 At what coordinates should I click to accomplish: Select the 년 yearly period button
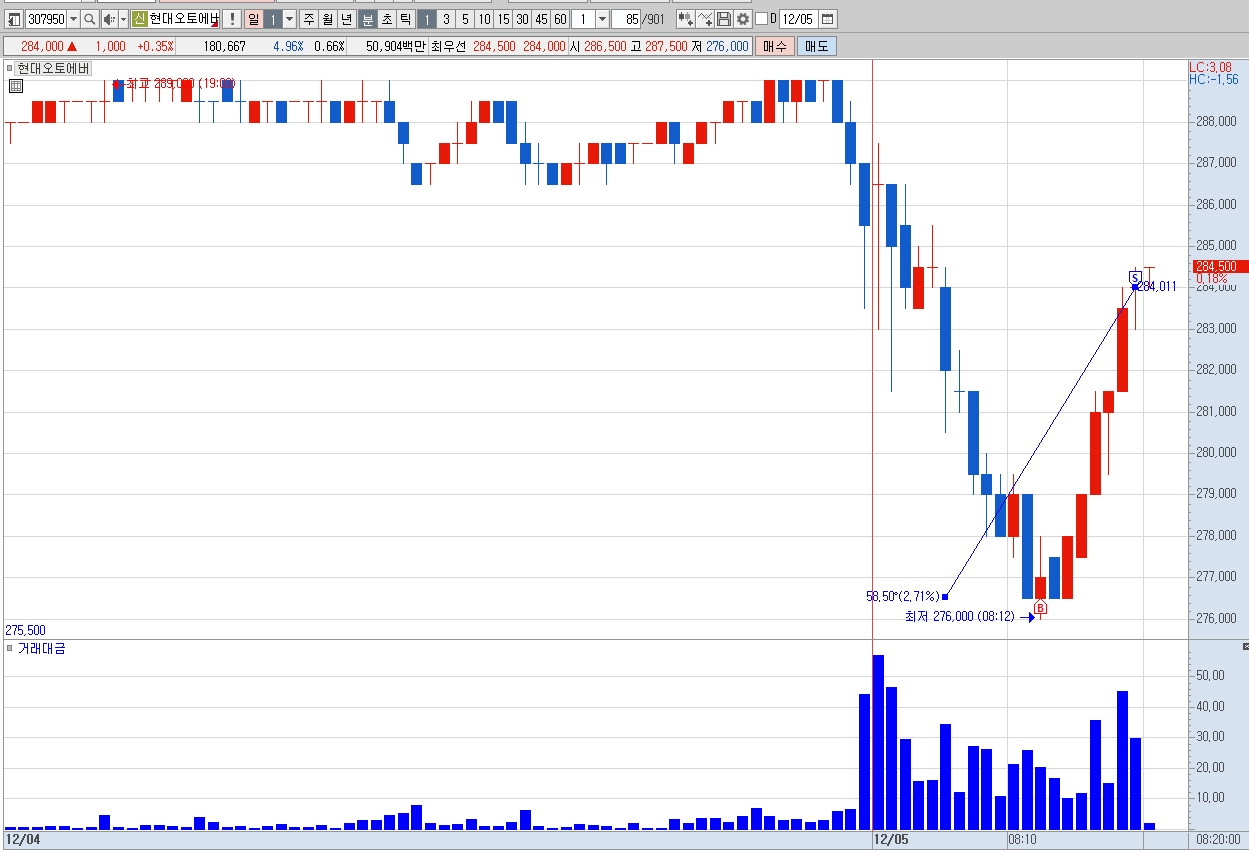coord(347,19)
